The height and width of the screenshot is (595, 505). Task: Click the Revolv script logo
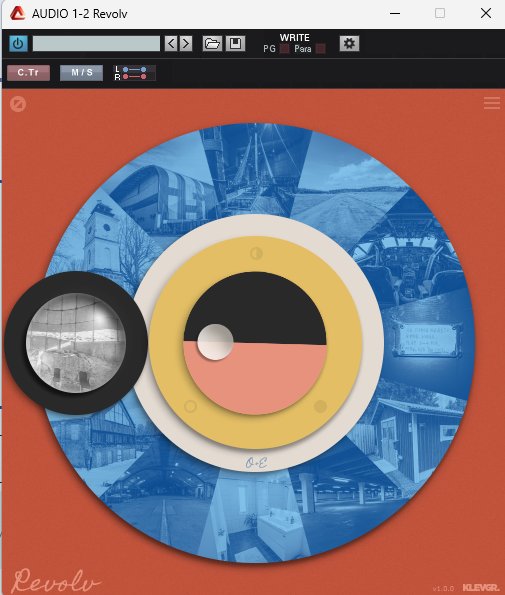56,580
